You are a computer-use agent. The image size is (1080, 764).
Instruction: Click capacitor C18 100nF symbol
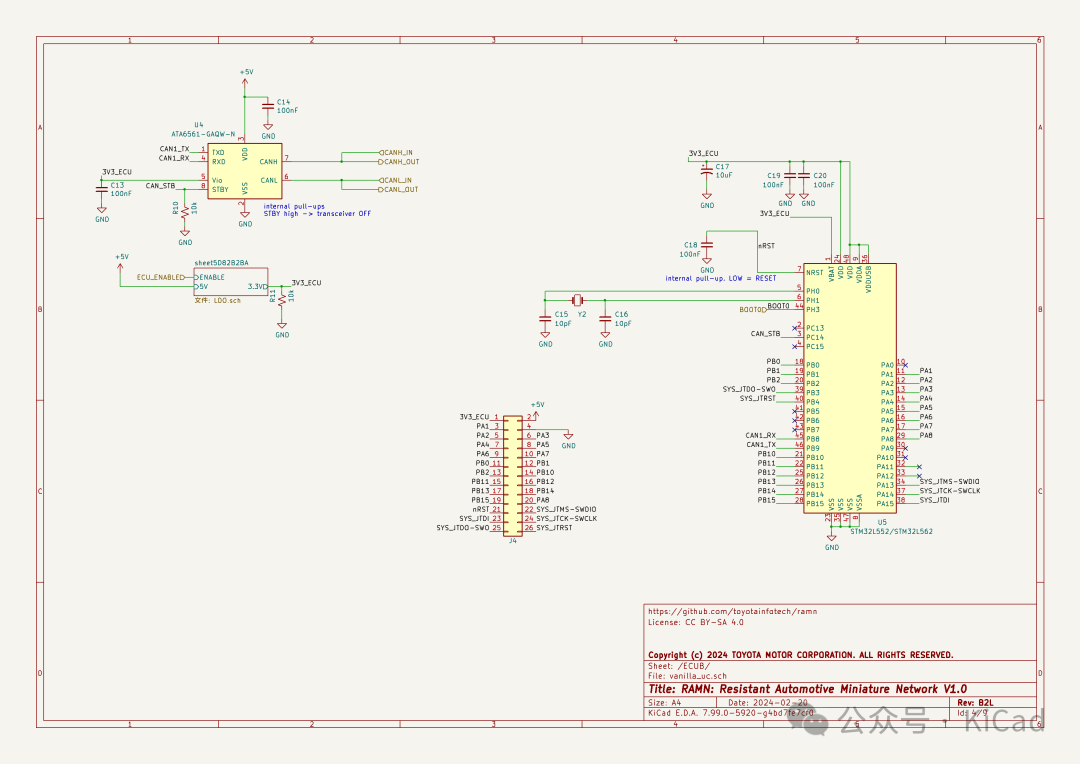[707, 245]
